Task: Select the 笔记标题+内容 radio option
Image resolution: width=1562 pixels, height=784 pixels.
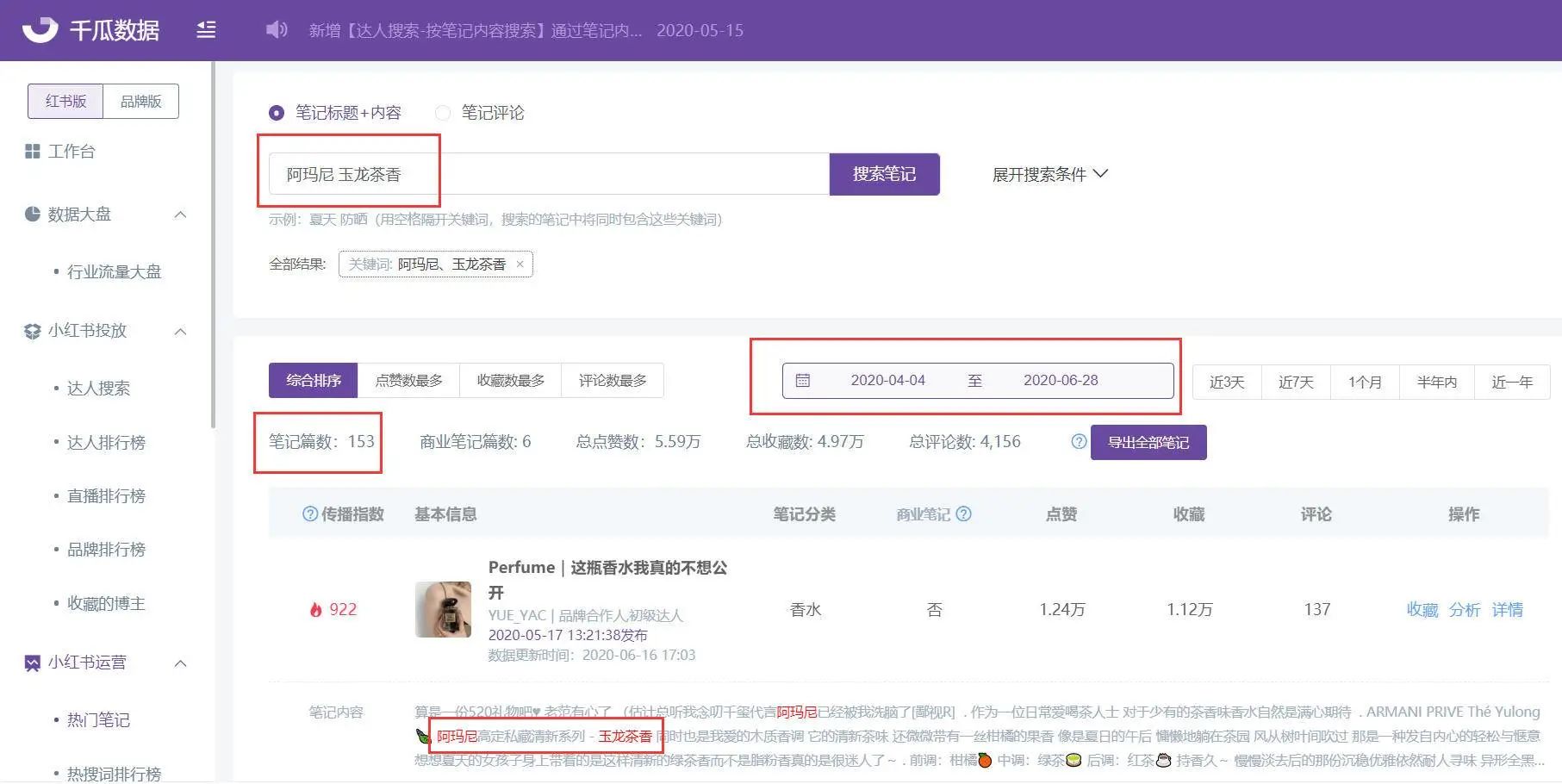Action: [277, 113]
